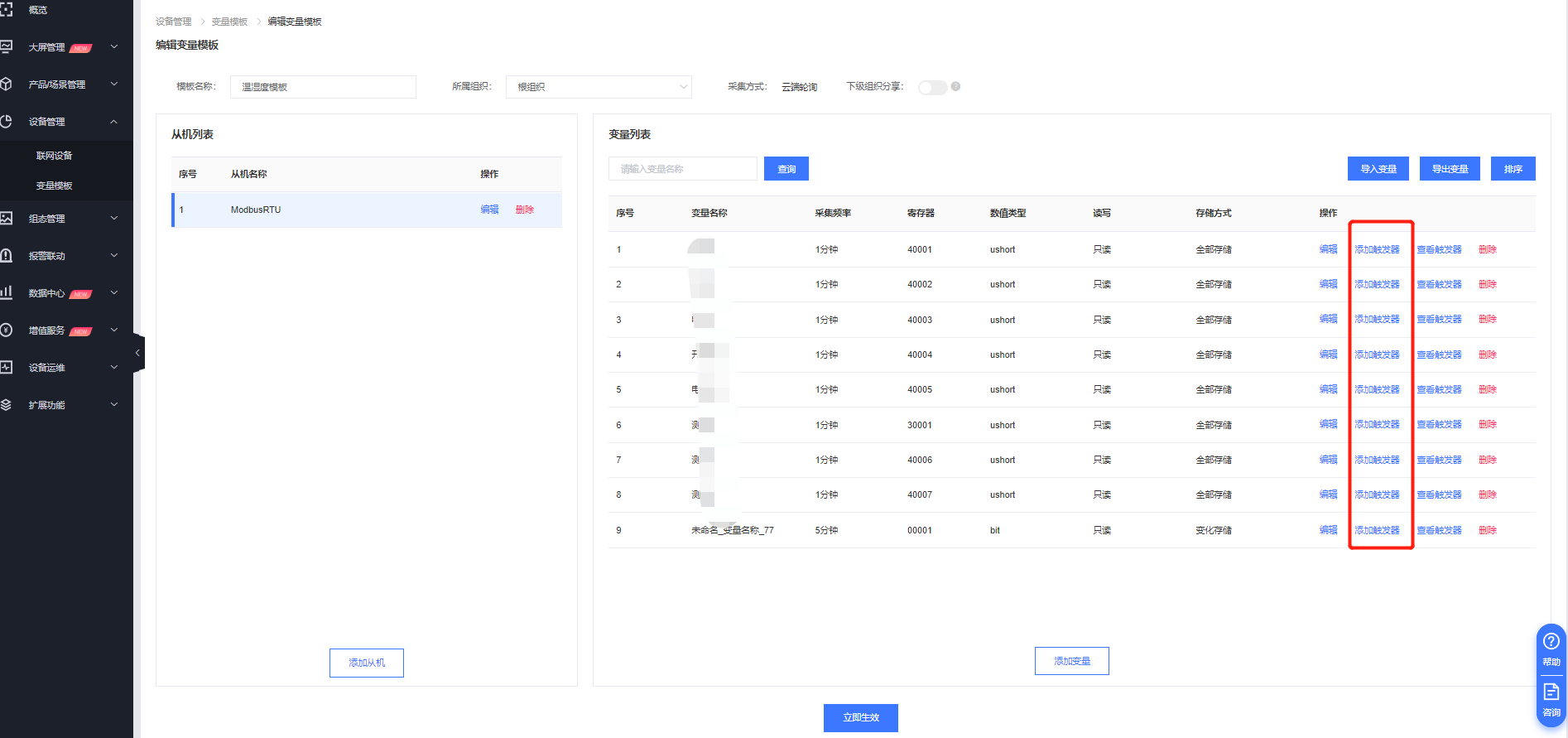The image size is (1568, 738).
Task: Collapse the 设备管理 menu chevron
Action: [114, 122]
